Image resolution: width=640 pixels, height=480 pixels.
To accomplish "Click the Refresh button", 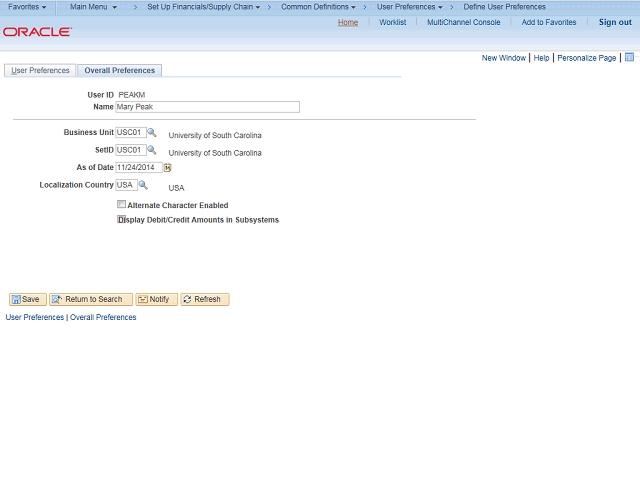I will tap(205, 299).
